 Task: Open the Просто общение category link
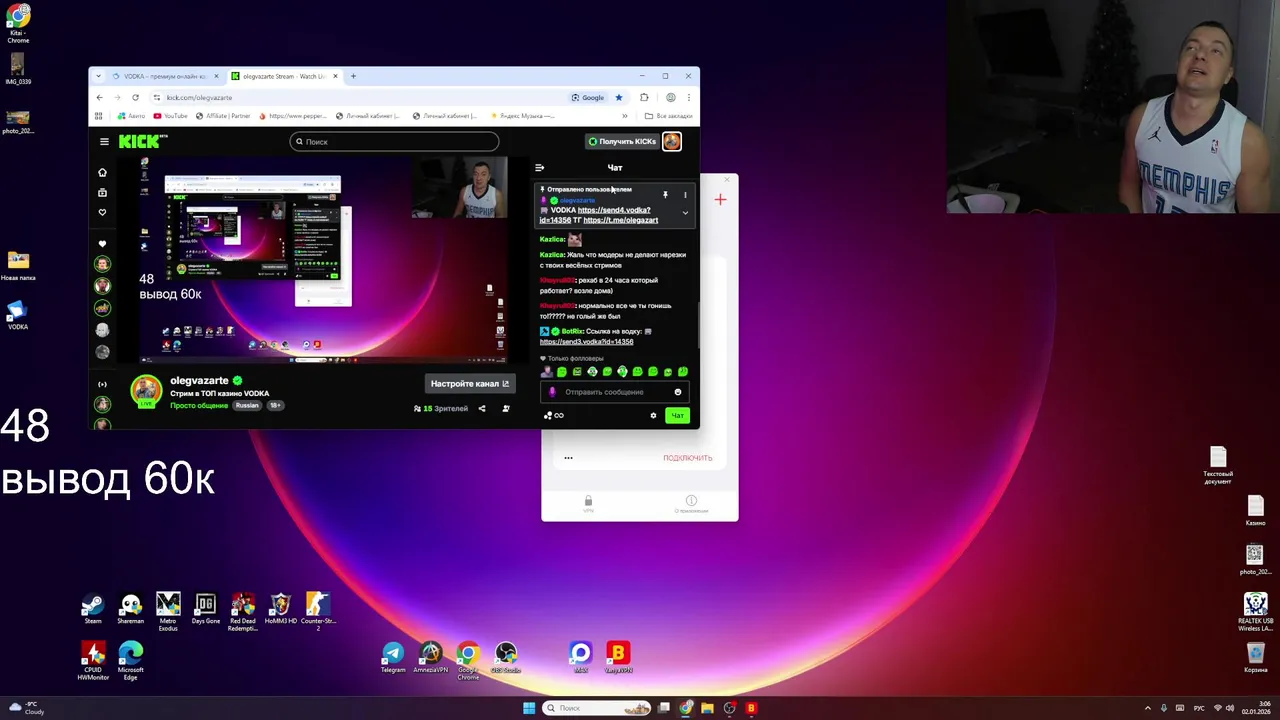pyautogui.click(x=199, y=405)
